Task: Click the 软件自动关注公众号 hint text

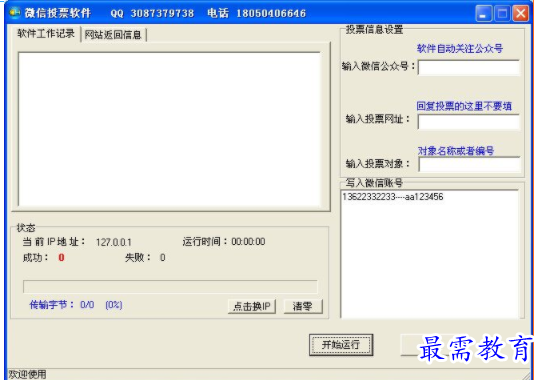Action: point(460,49)
